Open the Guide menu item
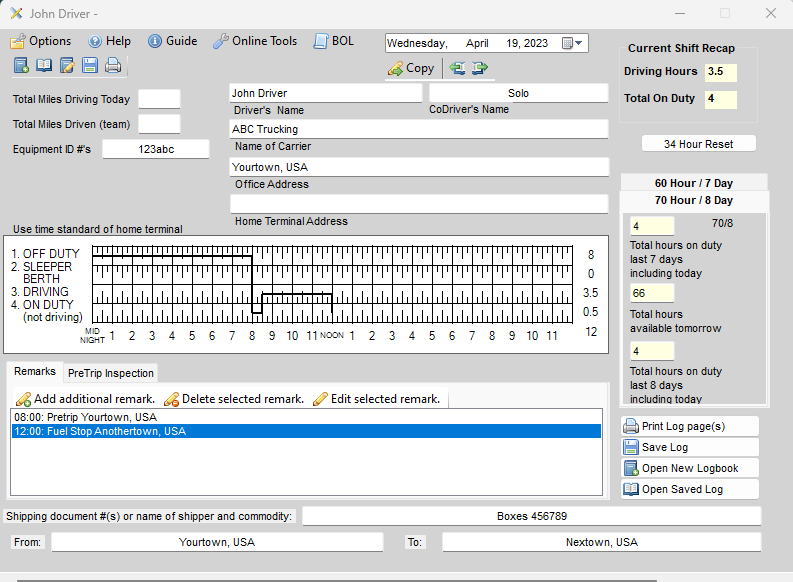The width and height of the screenshot is (793, 582). pos(172,41)
